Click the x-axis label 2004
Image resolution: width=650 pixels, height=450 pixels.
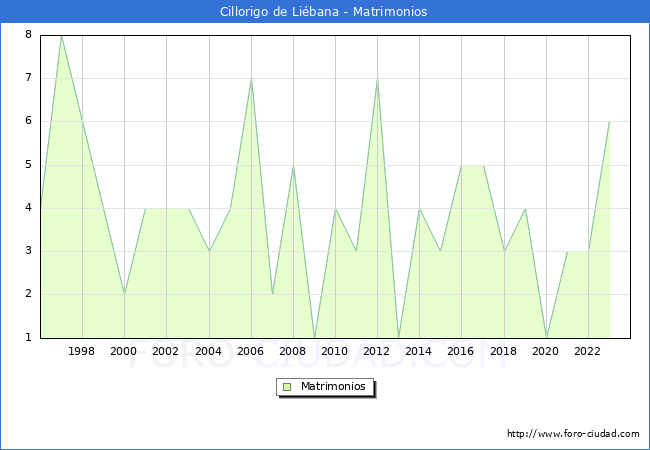(x=209, y=351)
